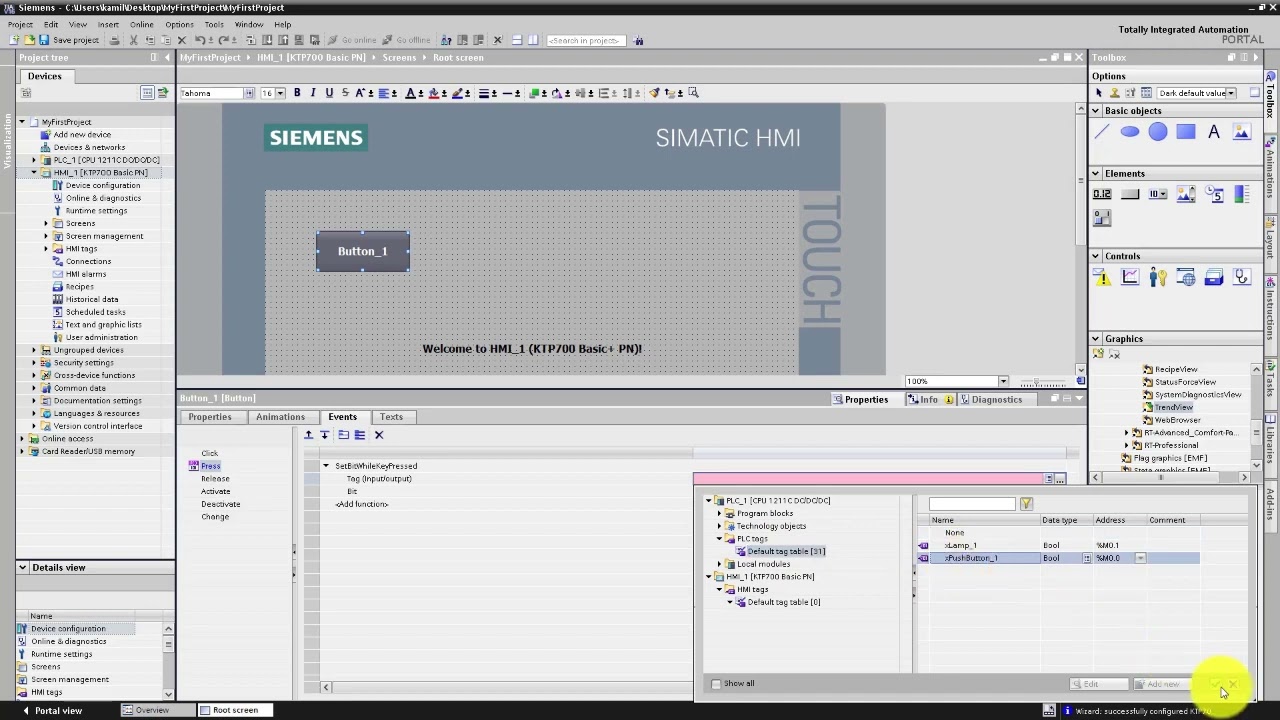Screen dimensions: 1280x720
Task: Click Add function placeholder
Action: [362, 504]
